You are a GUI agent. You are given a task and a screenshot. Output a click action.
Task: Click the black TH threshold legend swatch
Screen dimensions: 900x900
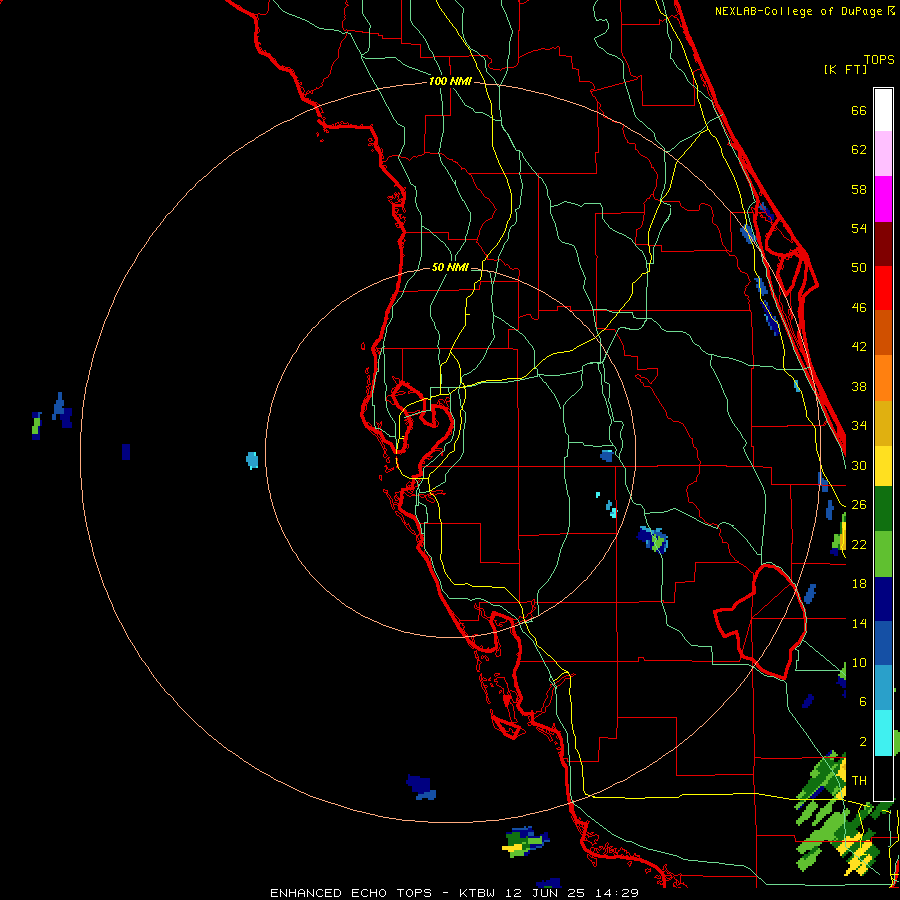(883, 778)
